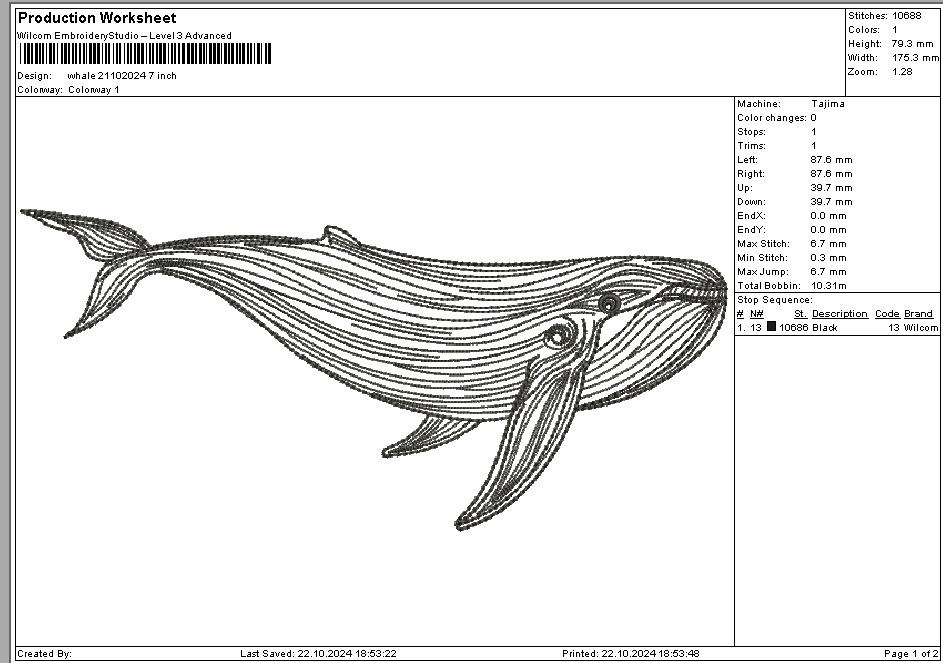Viewport: 943px width, 663px height.
Task: Click the whale embroidery design preview
Action: (373, 368)
